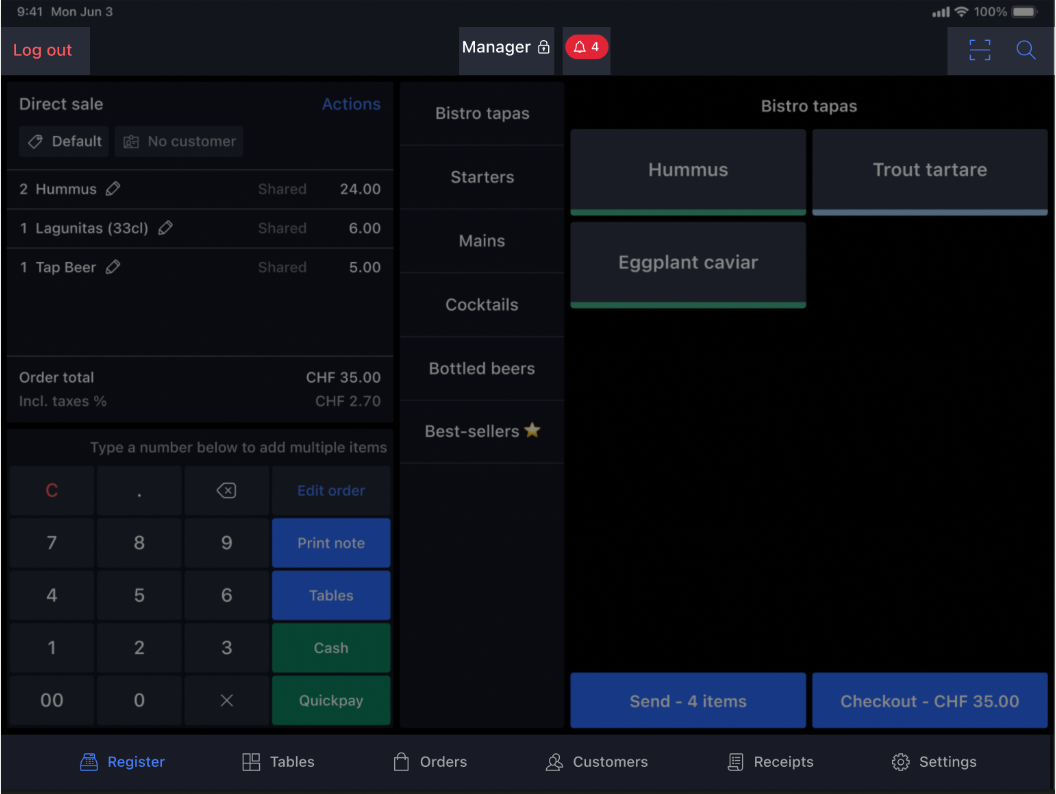Open the notifications bell showing 4

click(586, 47)
